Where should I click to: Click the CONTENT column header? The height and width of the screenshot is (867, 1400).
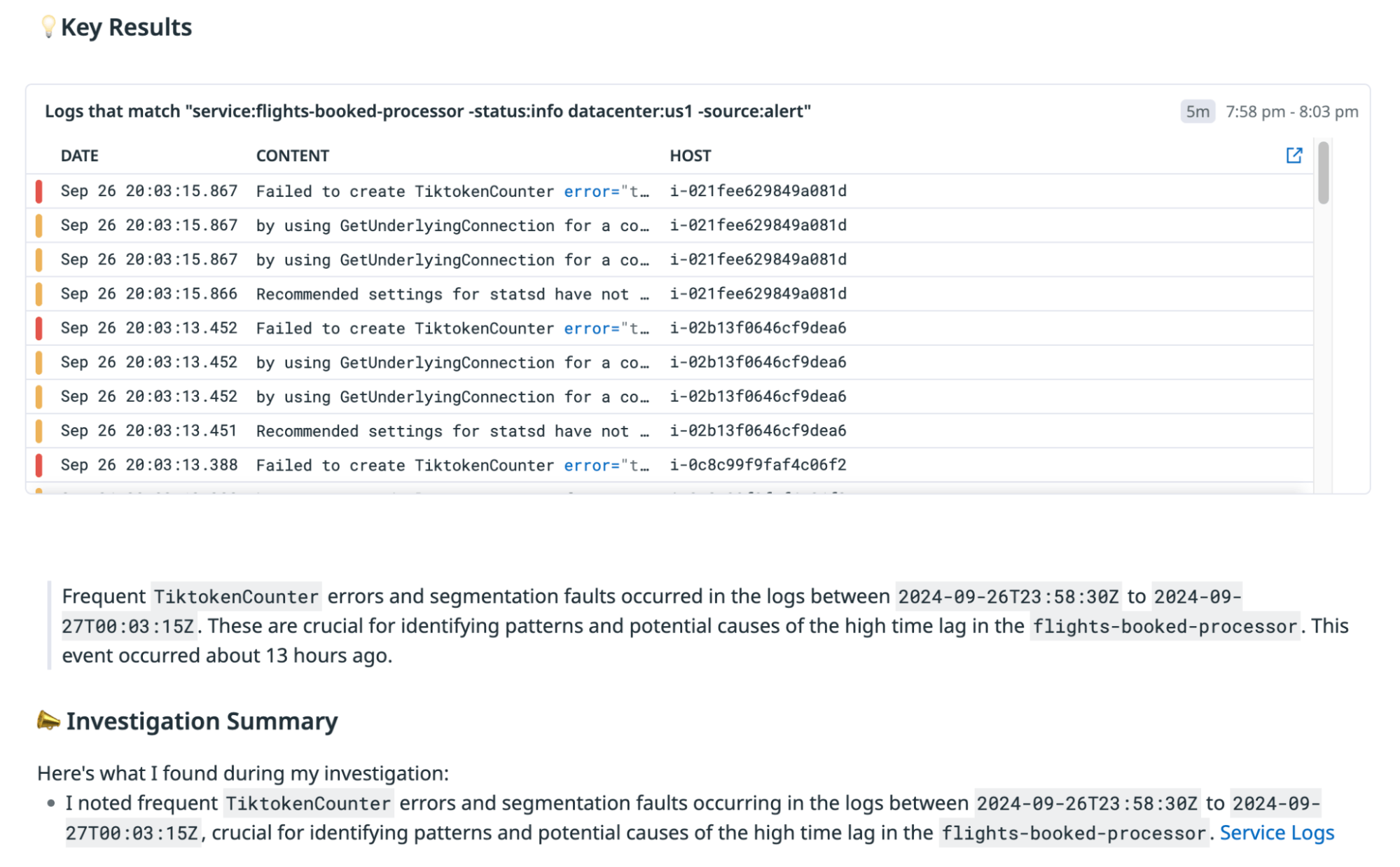[x=293, y=155]
